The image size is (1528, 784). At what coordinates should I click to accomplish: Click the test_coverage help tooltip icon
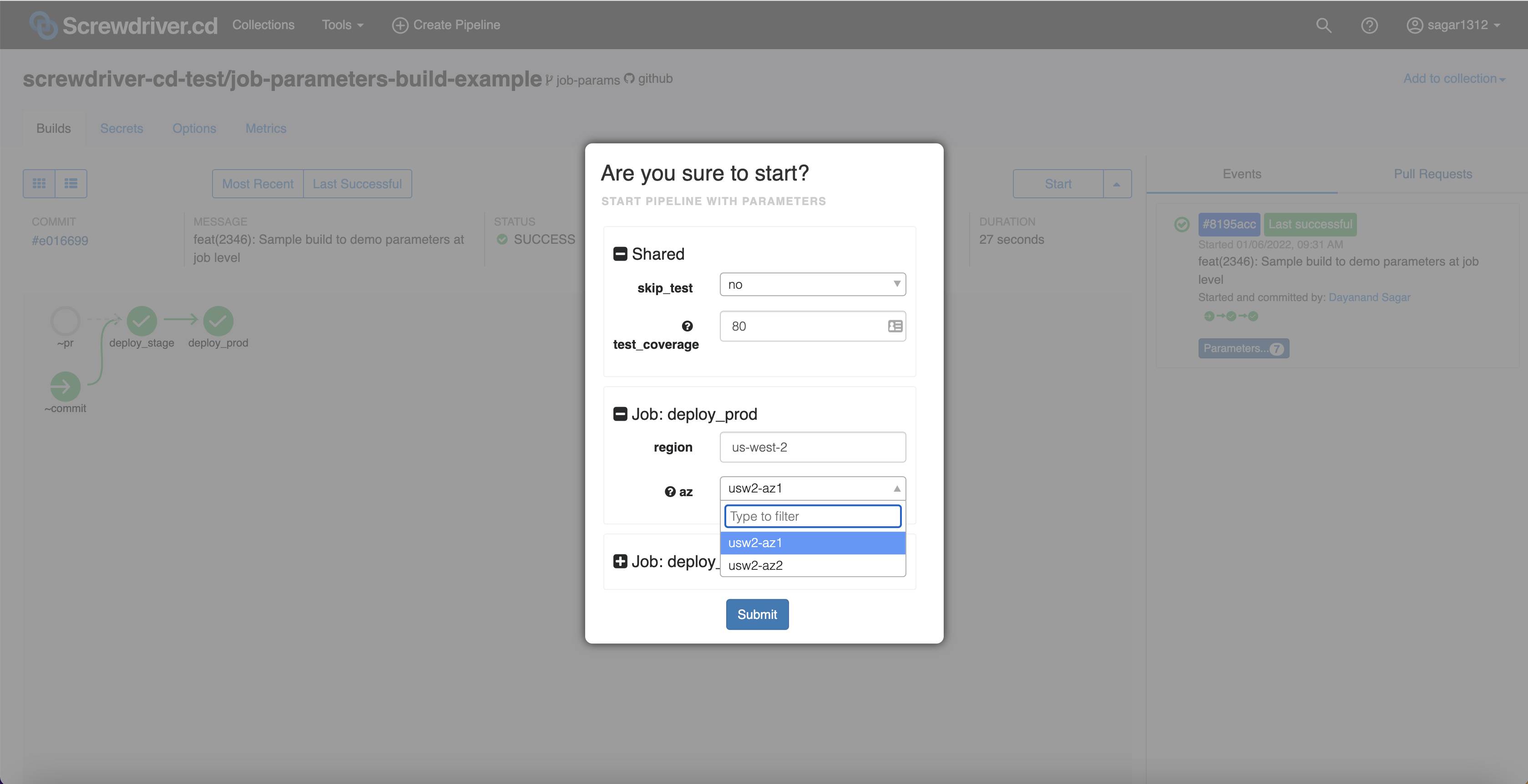tap(687, 326)
